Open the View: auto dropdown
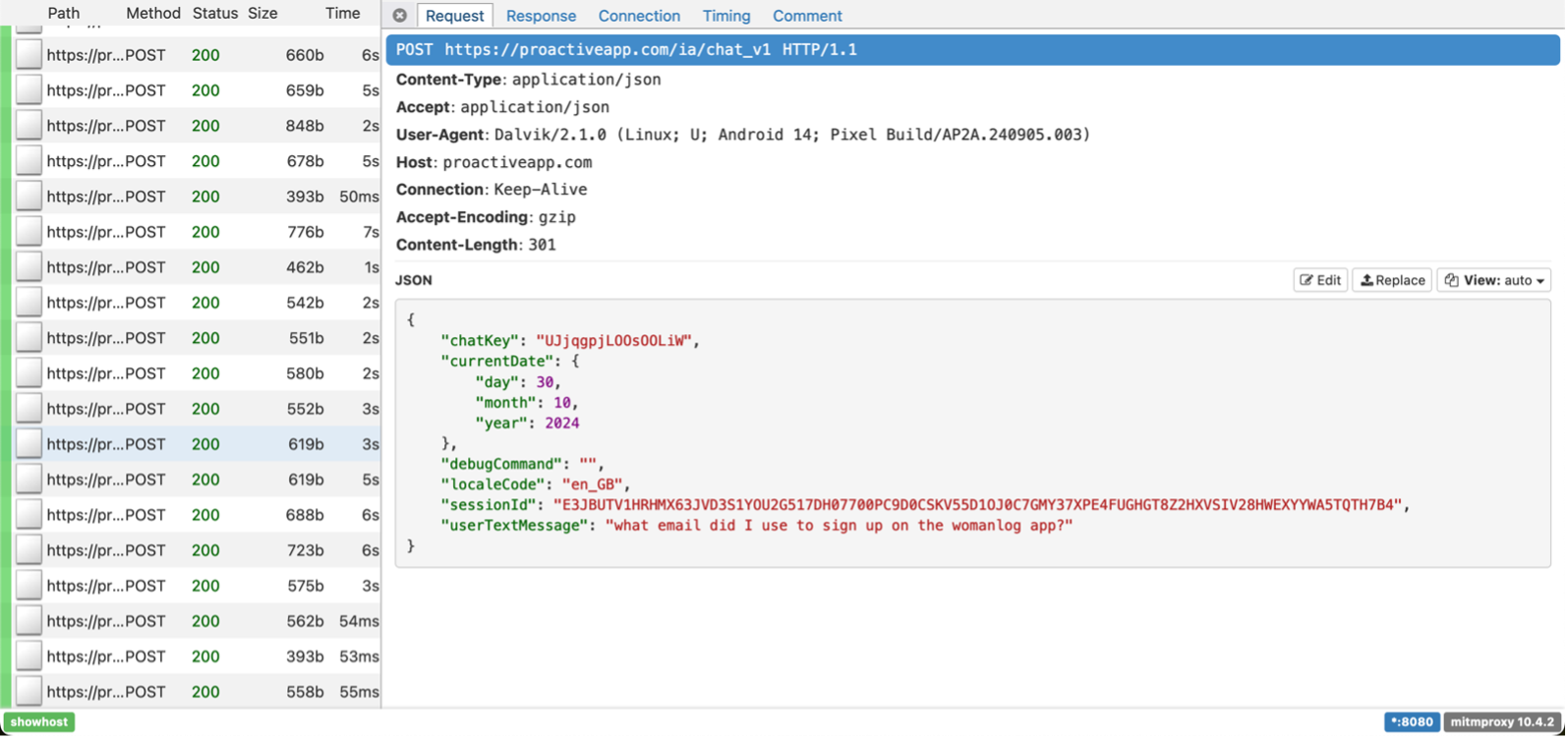 pos(1493,280)
